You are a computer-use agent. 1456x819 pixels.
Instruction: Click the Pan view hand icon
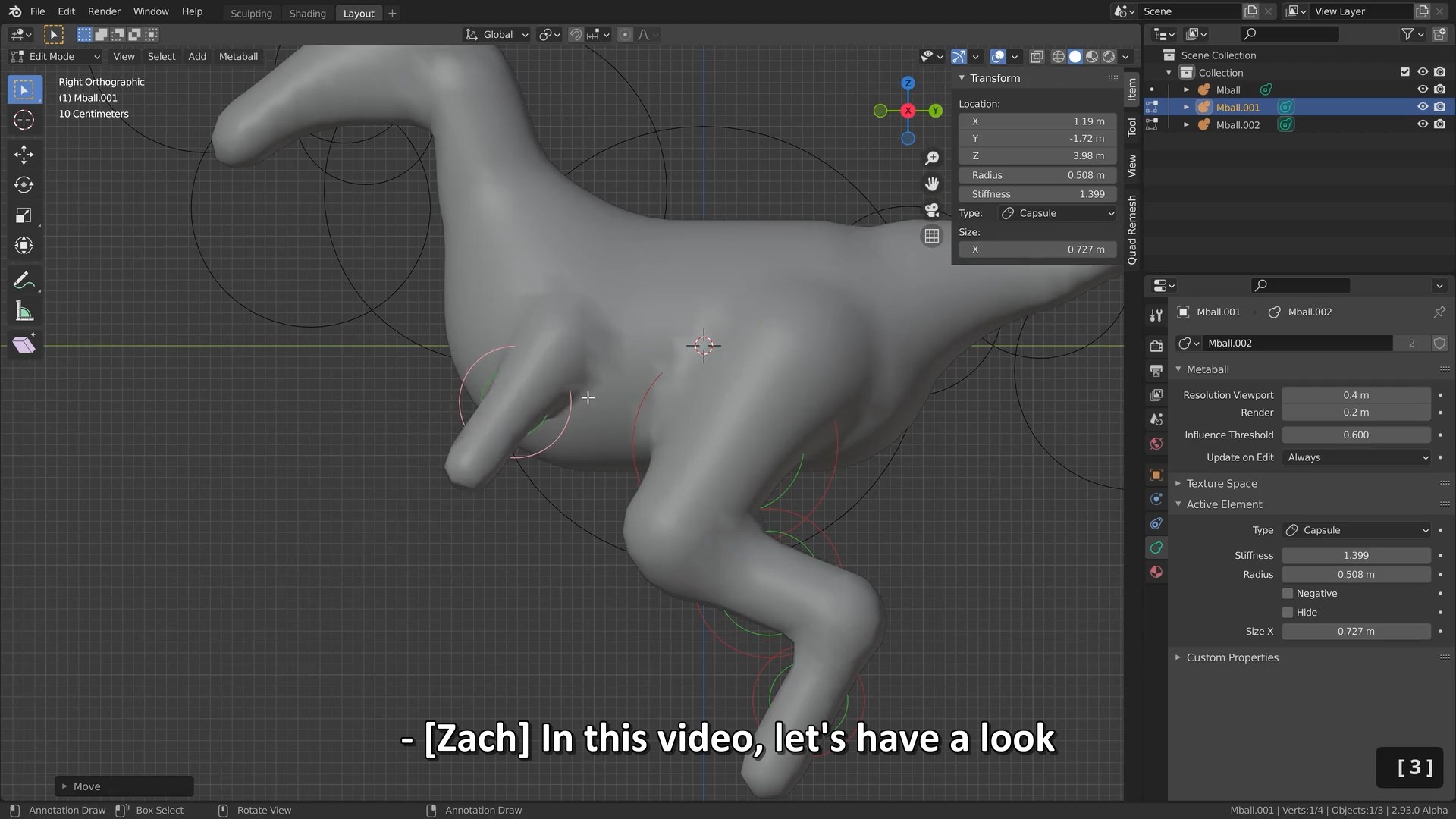pos(932,184)
